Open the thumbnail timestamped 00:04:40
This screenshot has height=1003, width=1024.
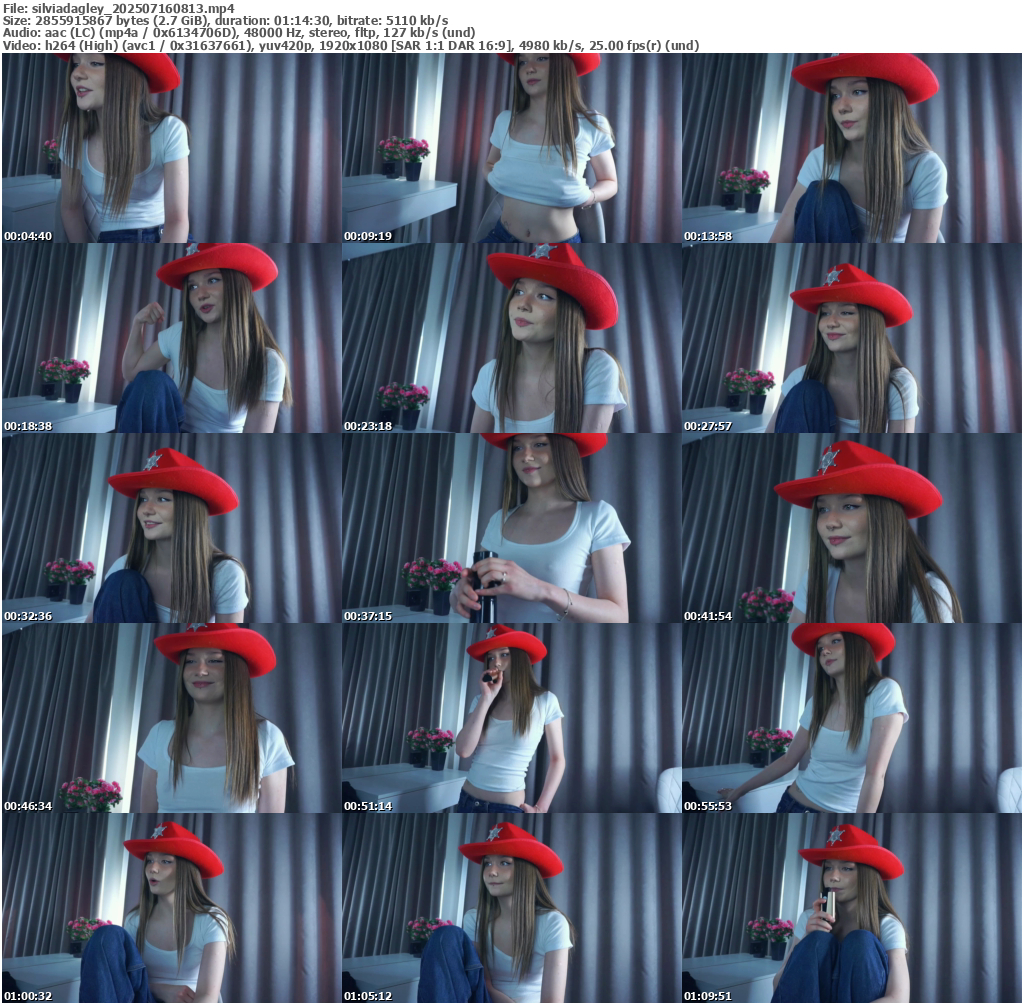[x=171, y=148]
